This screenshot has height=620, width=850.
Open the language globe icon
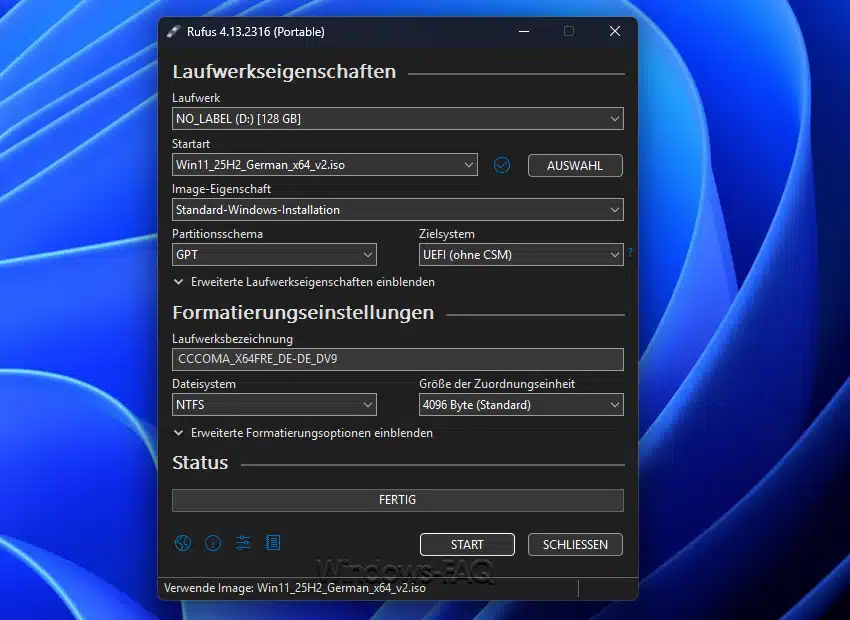[x=182, y=543]
